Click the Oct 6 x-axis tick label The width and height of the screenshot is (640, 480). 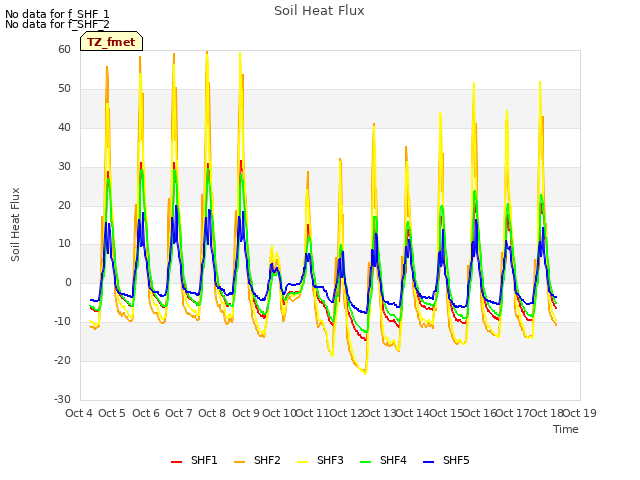(x=146, y=413)
